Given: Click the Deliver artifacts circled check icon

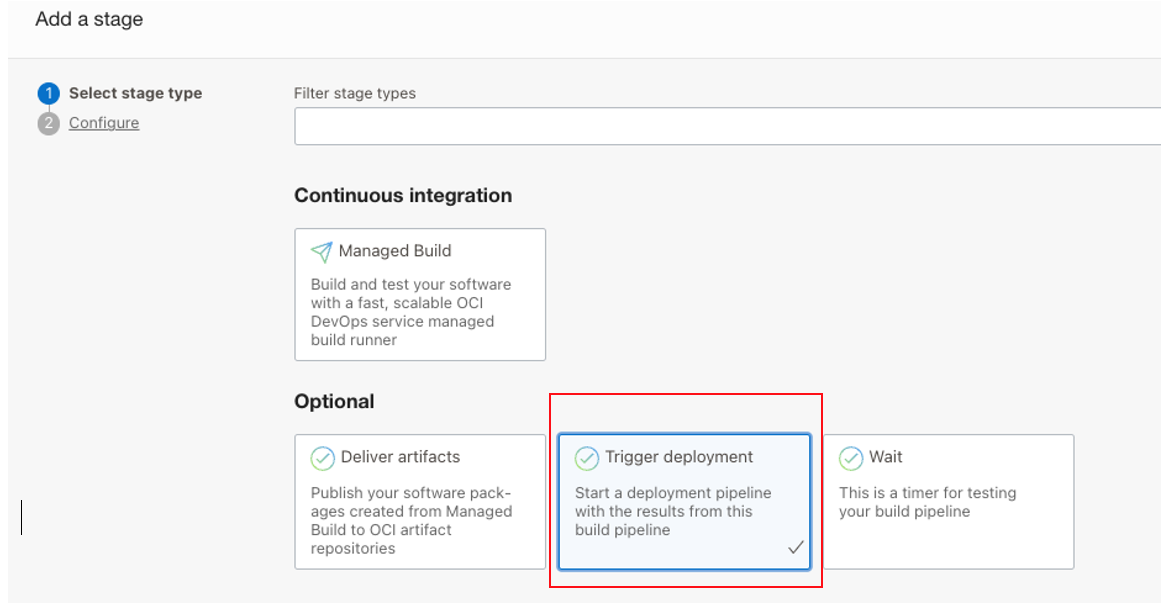Looking at the screenshot, I should point(322,458).
